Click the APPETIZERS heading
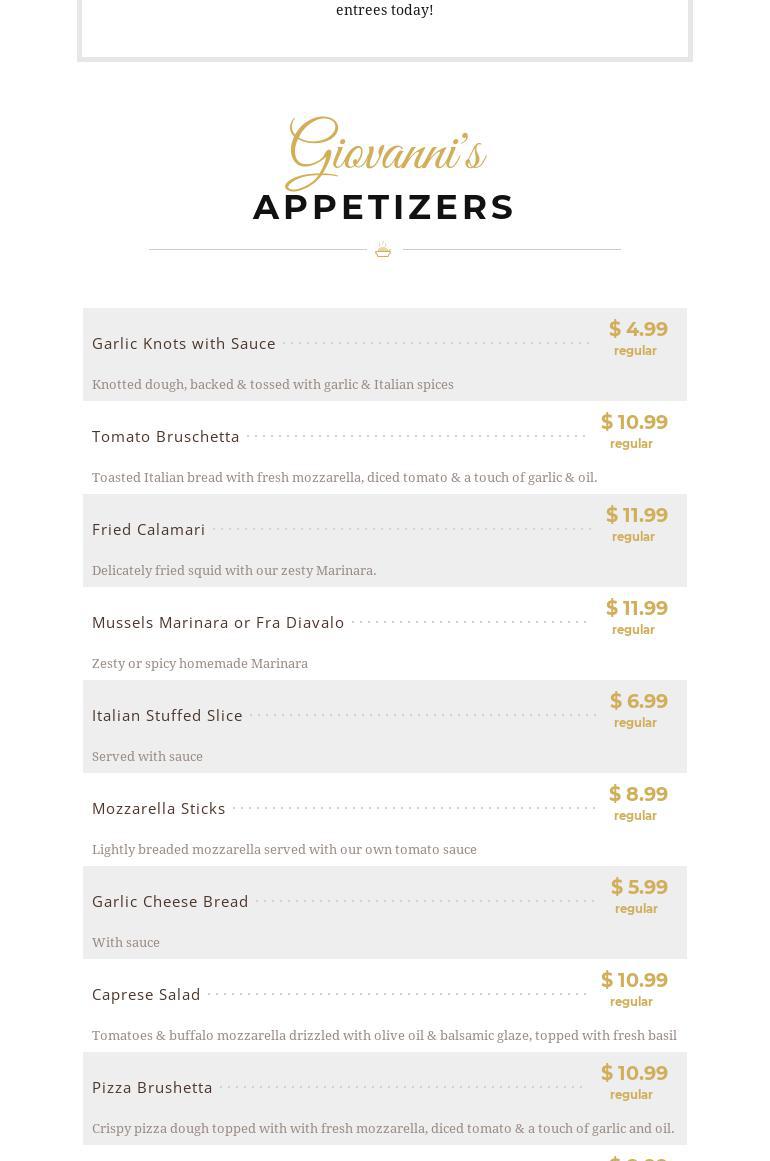 (x=385, y=207)
